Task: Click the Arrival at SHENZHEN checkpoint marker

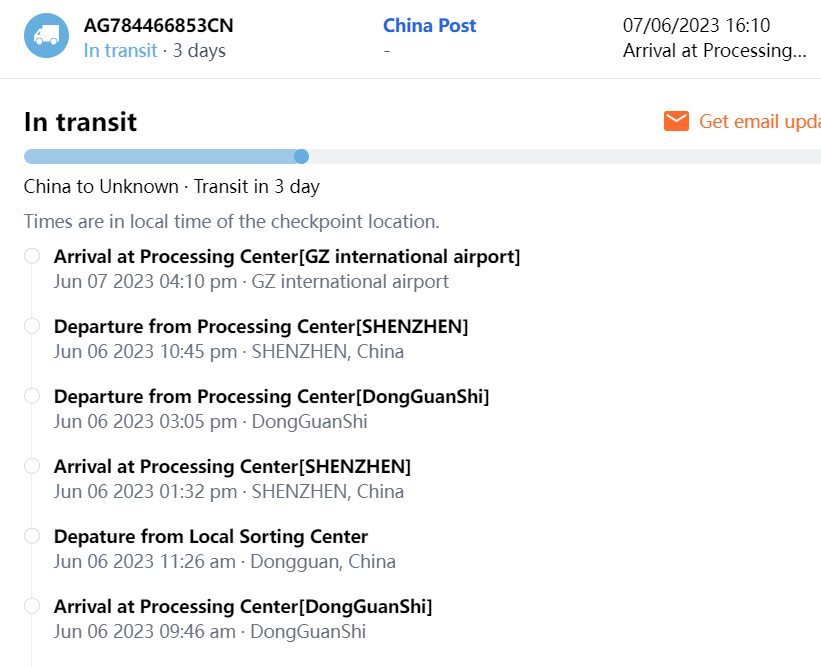Action: click(x=32, y=466)
